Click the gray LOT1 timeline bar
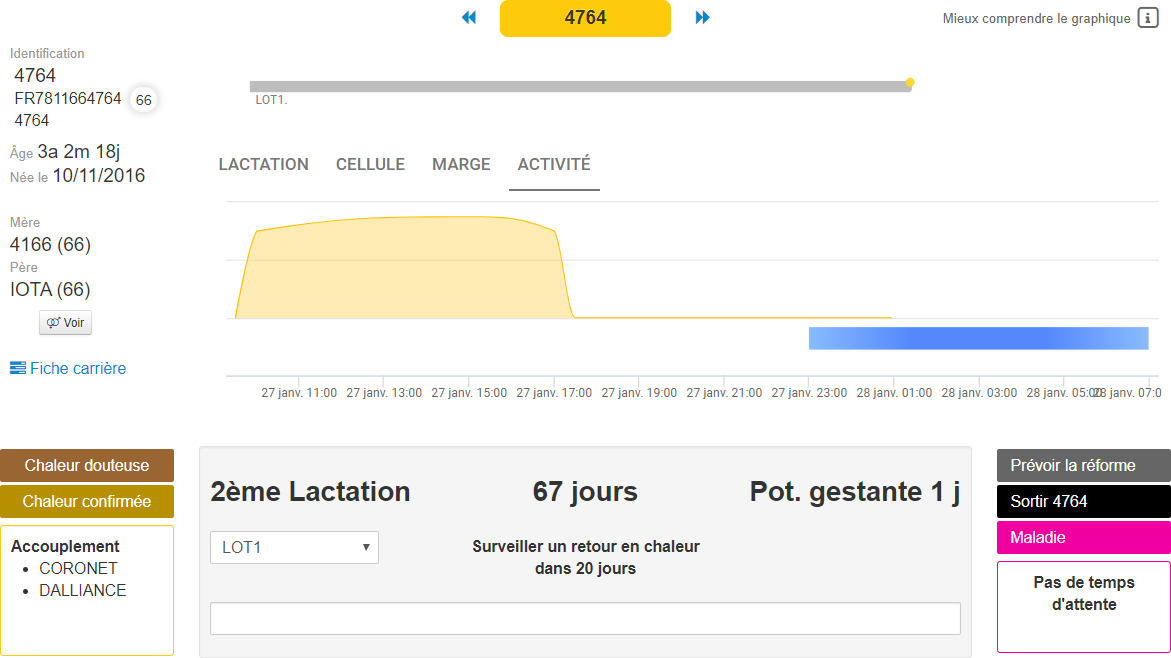The width and height of the screenshot is (1171, 658). tap(580, 87)
